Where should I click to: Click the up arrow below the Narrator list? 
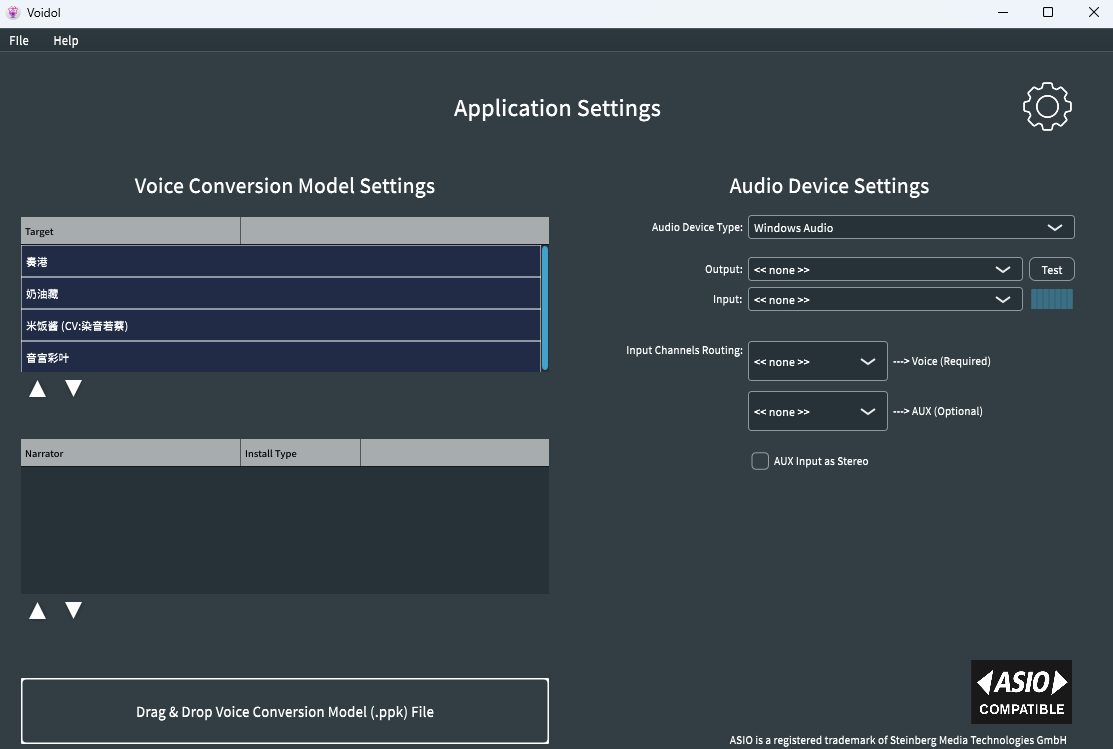[x=38, y=611]
